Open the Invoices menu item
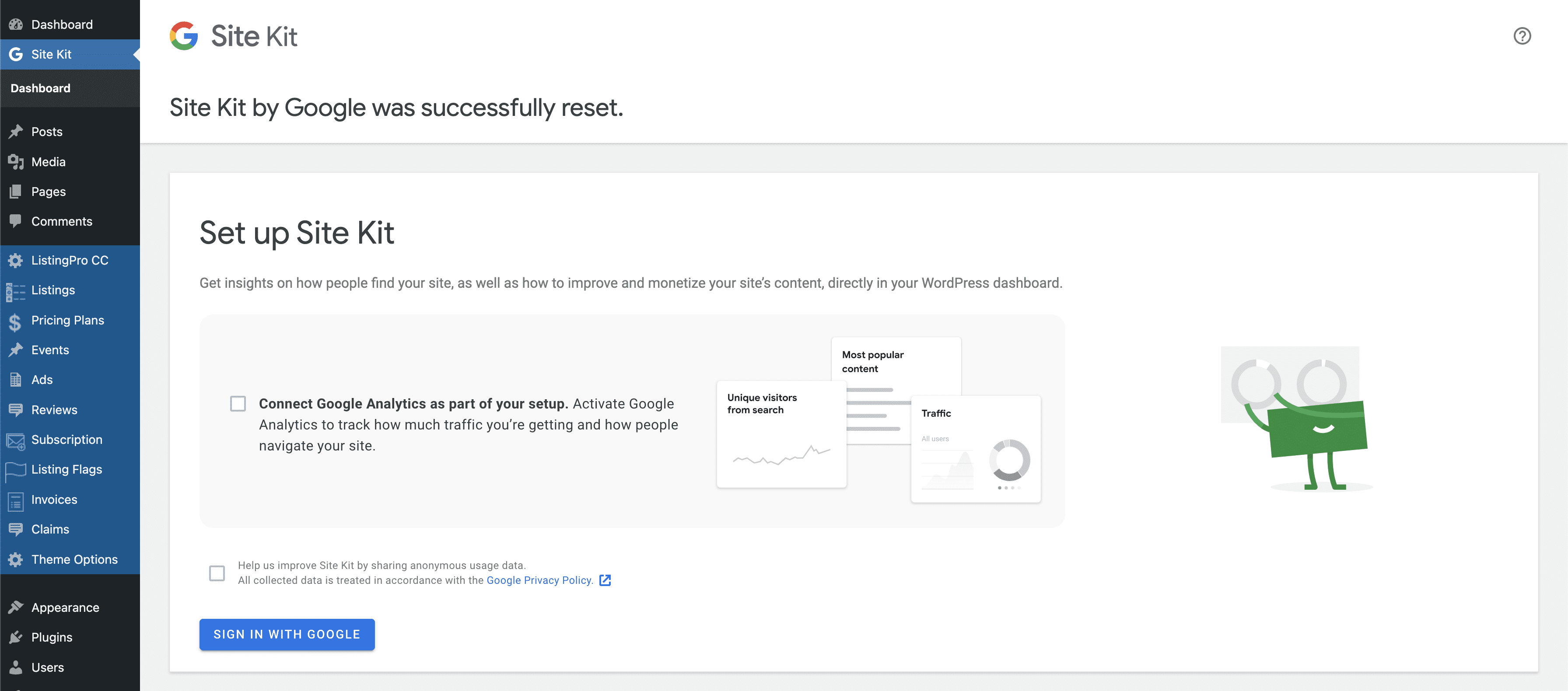Screen dimensions: 1568x691 point(54,499)
